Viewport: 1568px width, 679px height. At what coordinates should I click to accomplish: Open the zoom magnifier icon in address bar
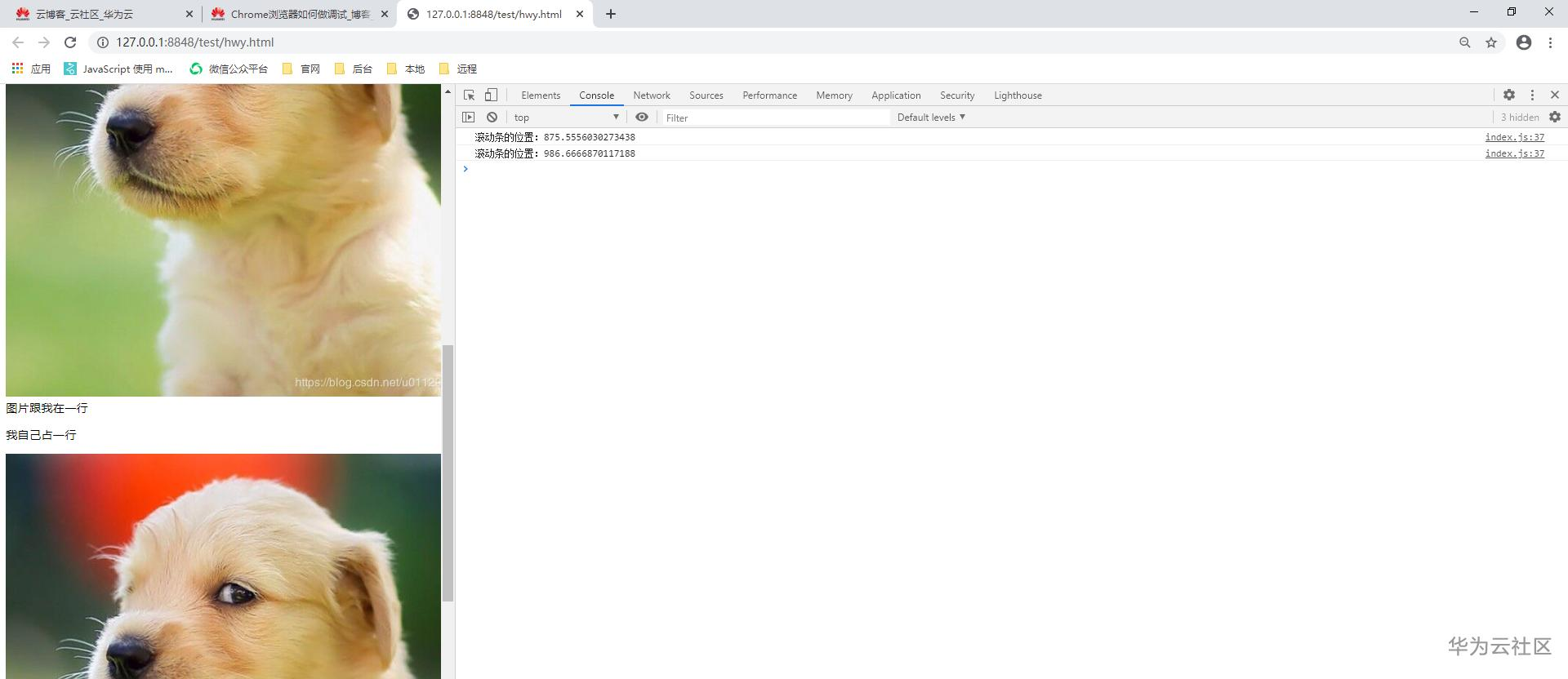1465,42
